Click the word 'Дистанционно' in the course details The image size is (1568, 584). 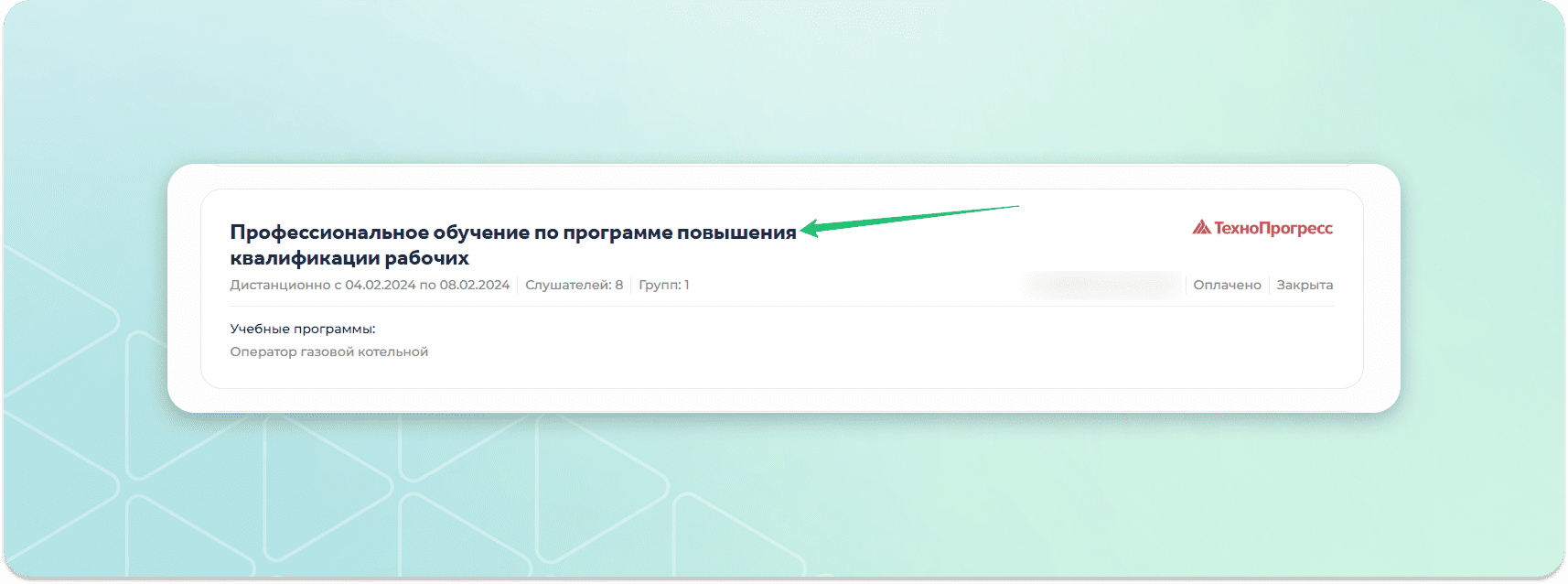tap(280, 285)
